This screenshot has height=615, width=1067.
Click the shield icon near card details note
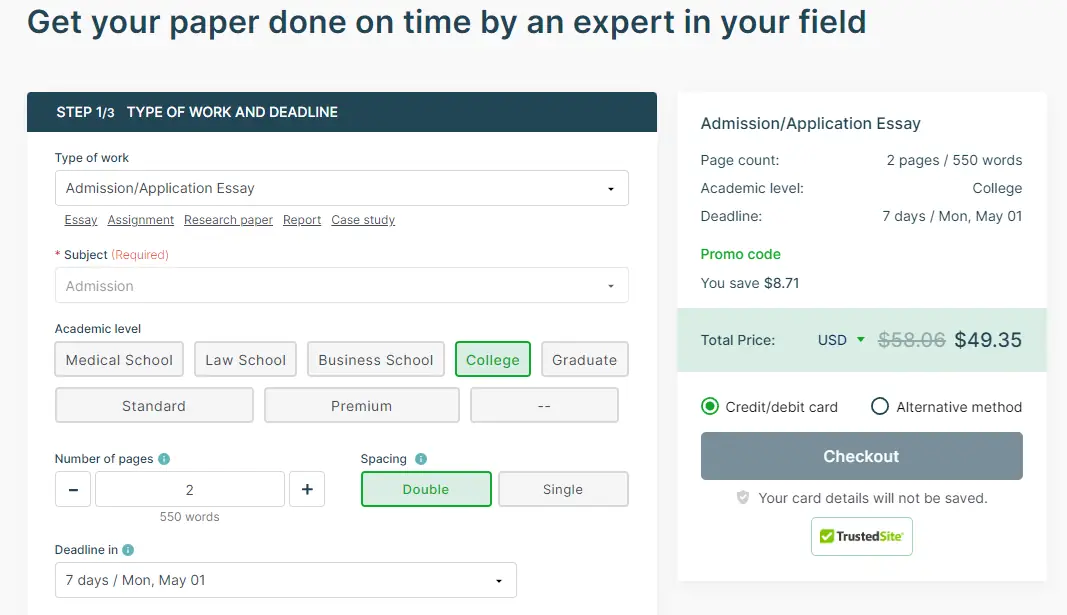coord(742,498)
